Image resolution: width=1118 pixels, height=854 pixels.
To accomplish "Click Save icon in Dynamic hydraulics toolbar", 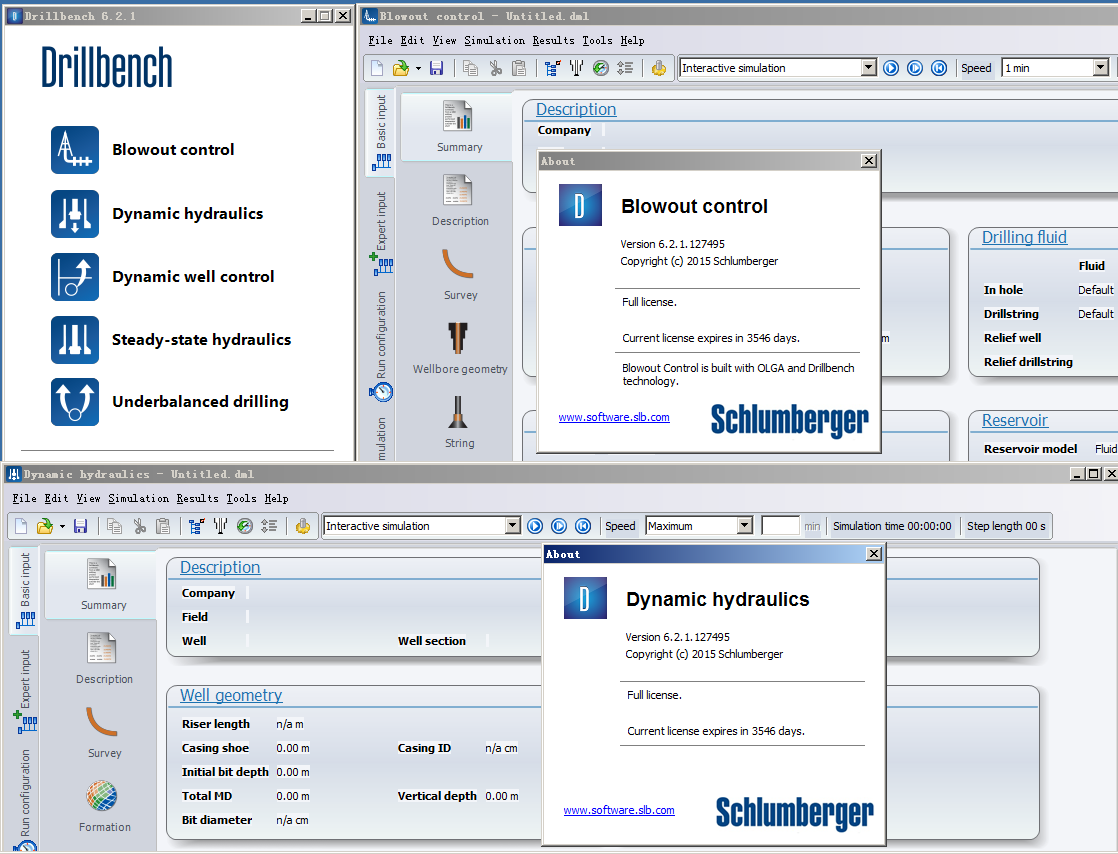I will point(81,526).
